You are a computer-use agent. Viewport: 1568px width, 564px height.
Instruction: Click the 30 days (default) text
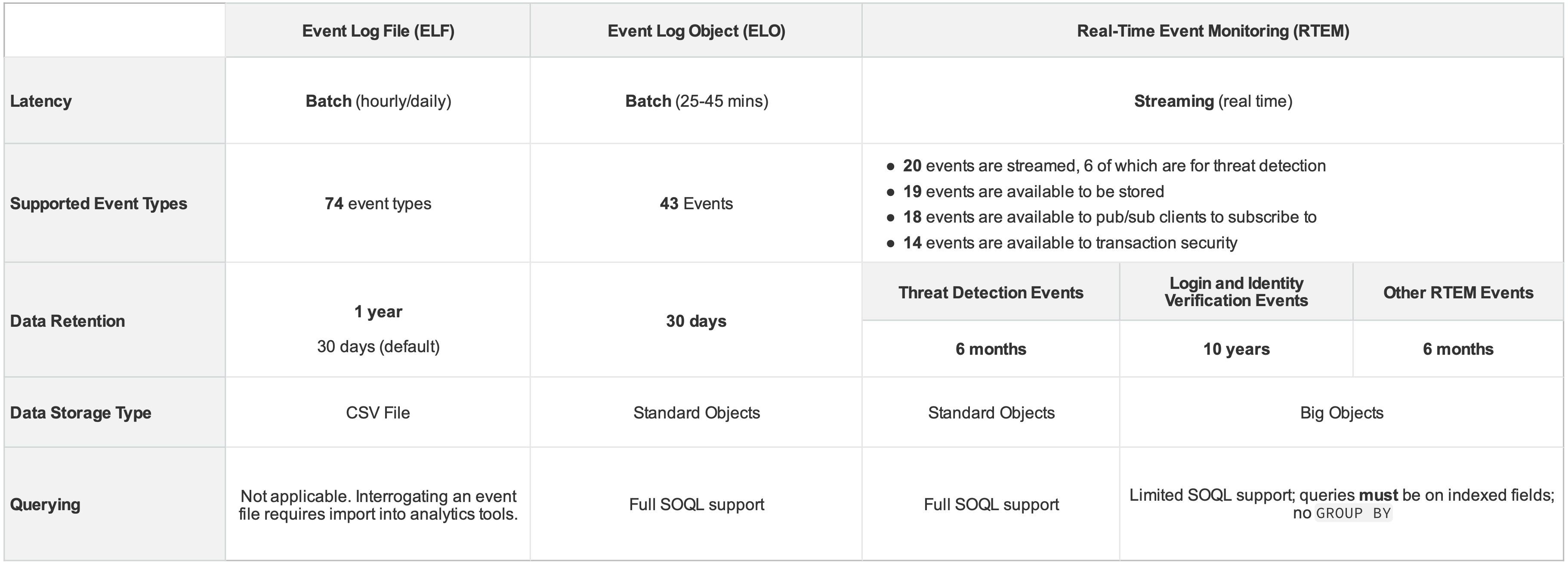378,347
